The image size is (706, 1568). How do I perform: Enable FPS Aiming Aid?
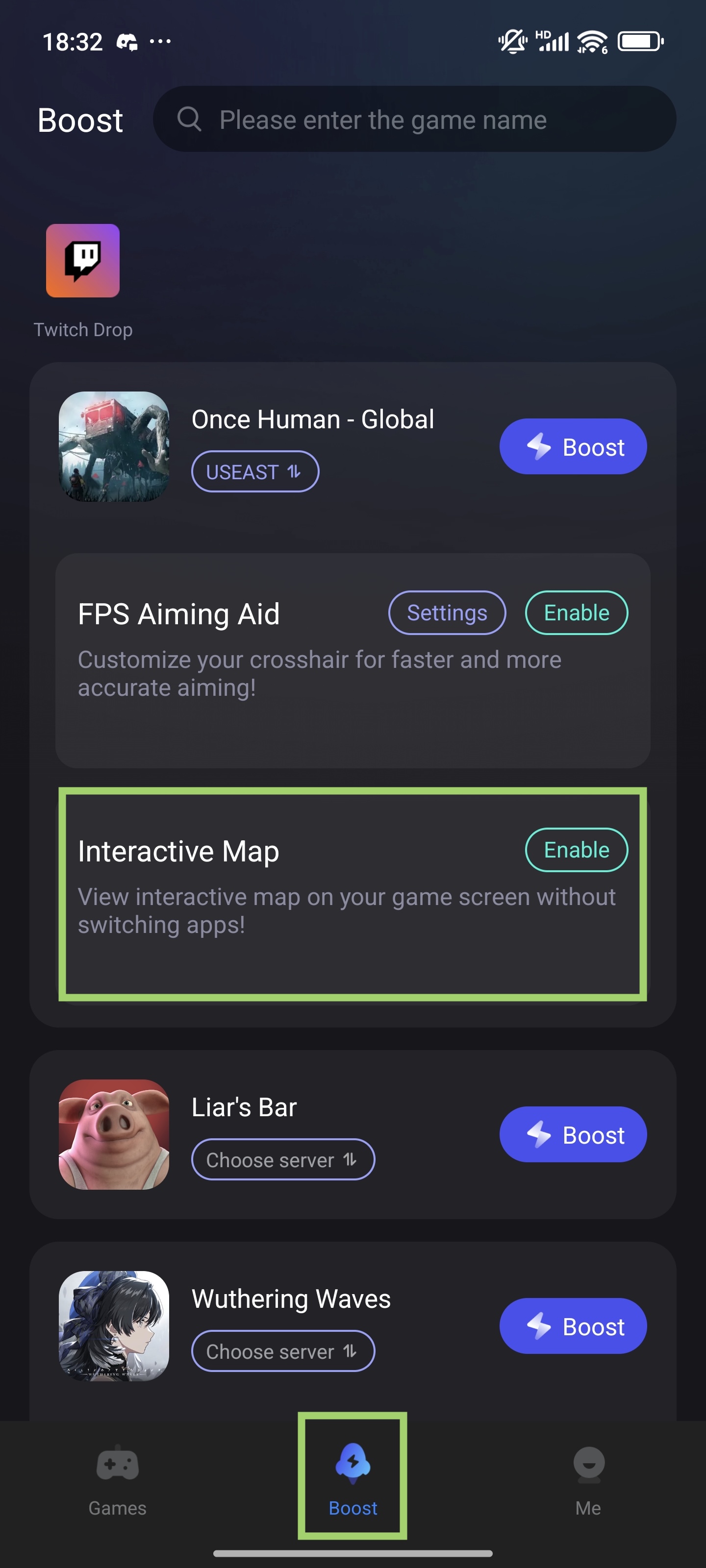pos(576,613)
